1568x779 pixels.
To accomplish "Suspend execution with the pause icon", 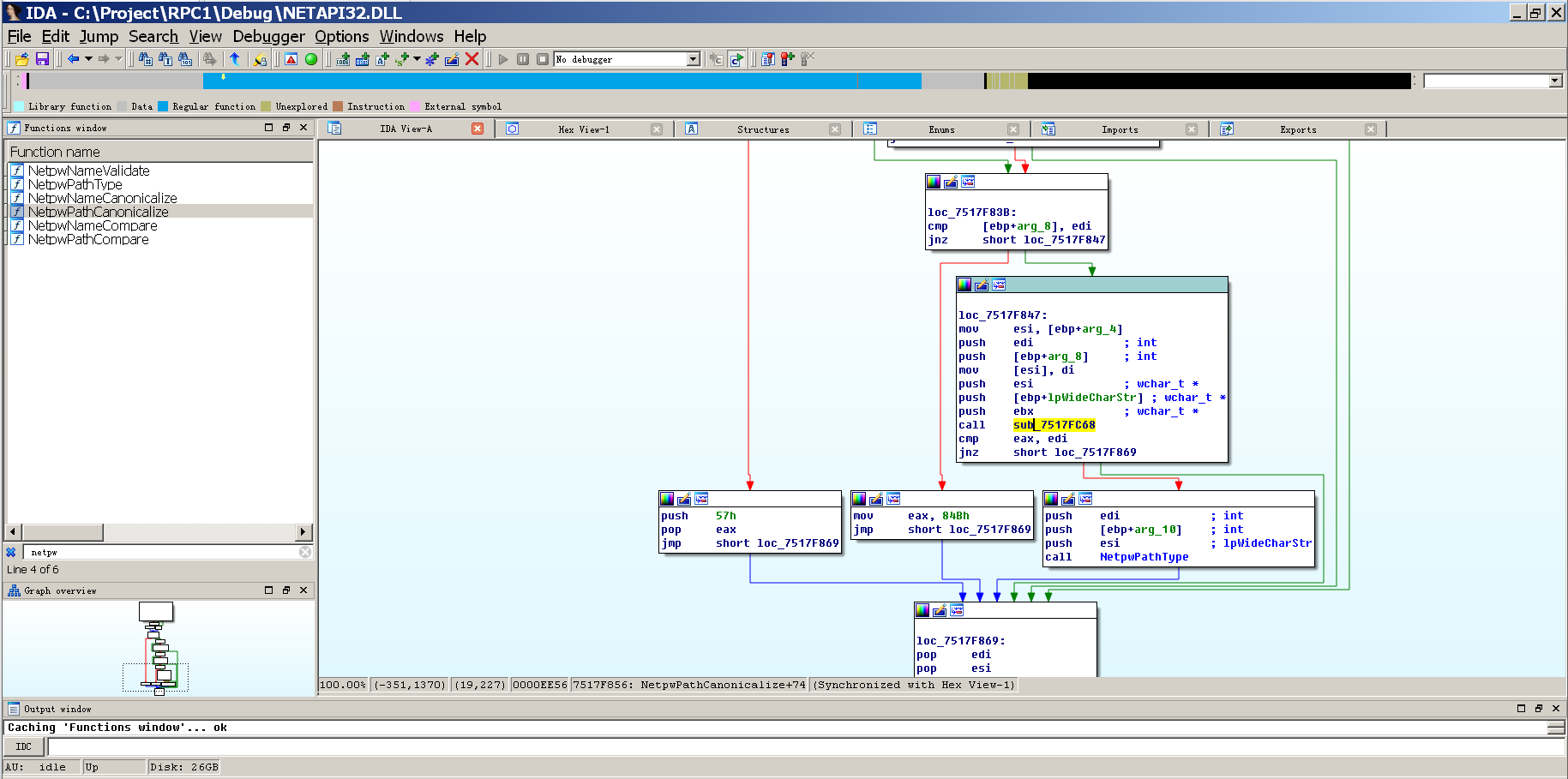I will point(523,58).
